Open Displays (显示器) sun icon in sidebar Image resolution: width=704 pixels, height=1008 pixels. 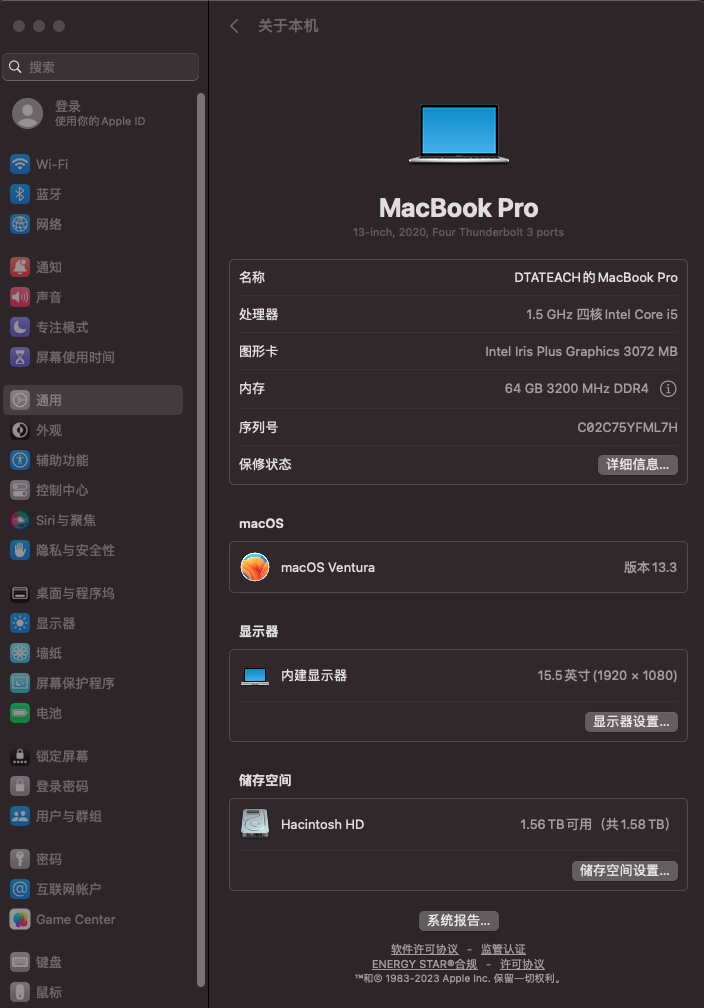[20, 623]
